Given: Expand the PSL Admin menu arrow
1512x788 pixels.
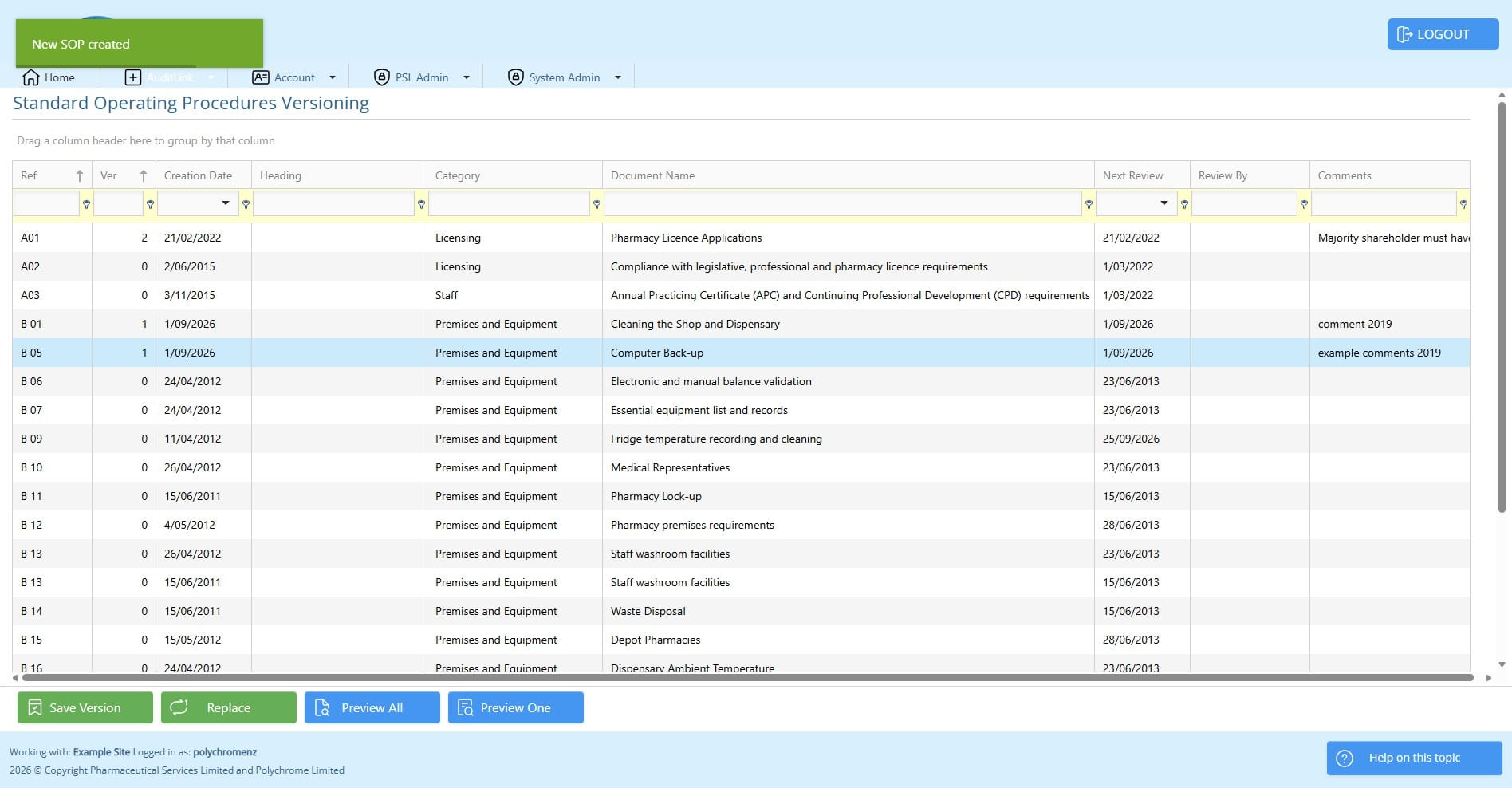Looking at the screenshot, I should [x=467, y=77].
